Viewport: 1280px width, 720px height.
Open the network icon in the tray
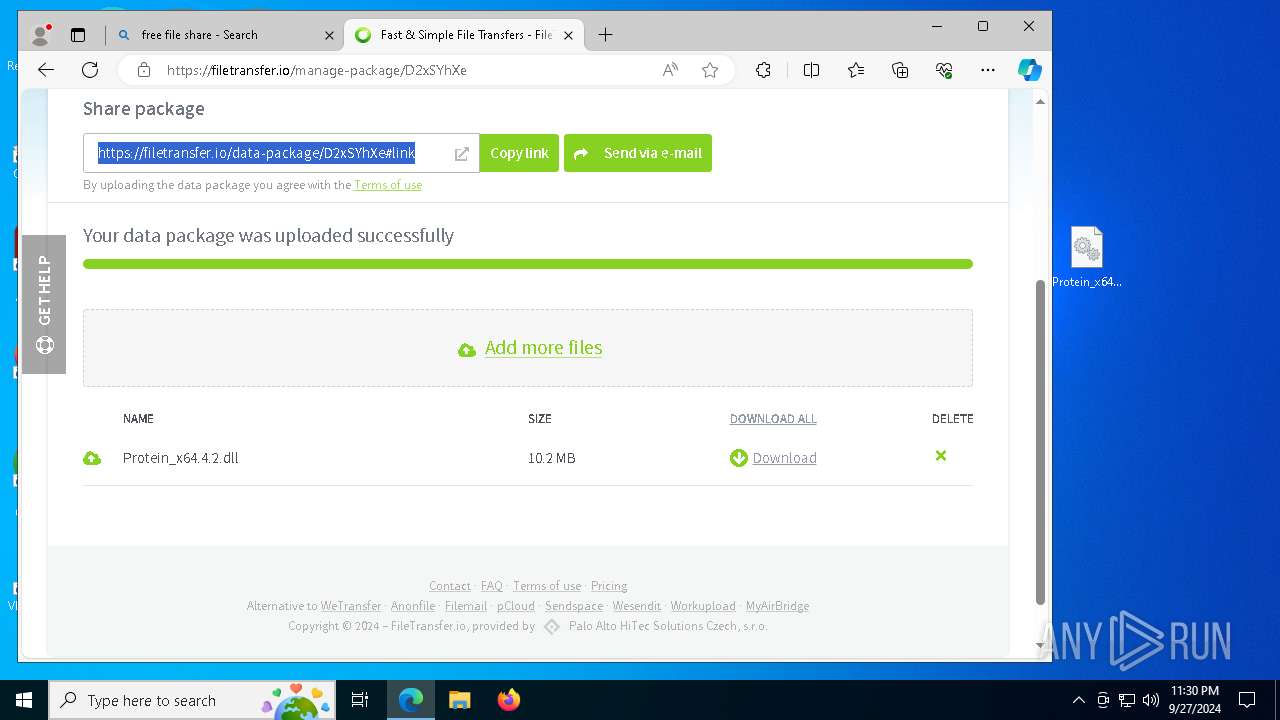click(1126, 700)
